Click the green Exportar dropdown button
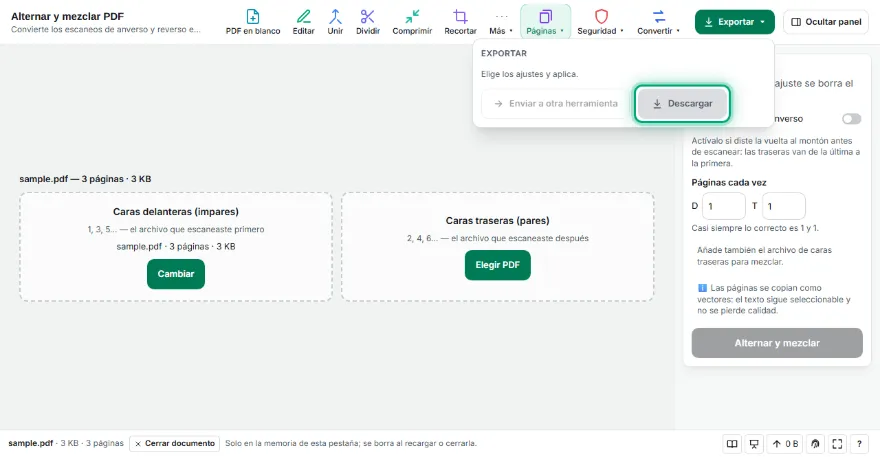This screenshot has width=880, height=457. (x=734, y=22)
